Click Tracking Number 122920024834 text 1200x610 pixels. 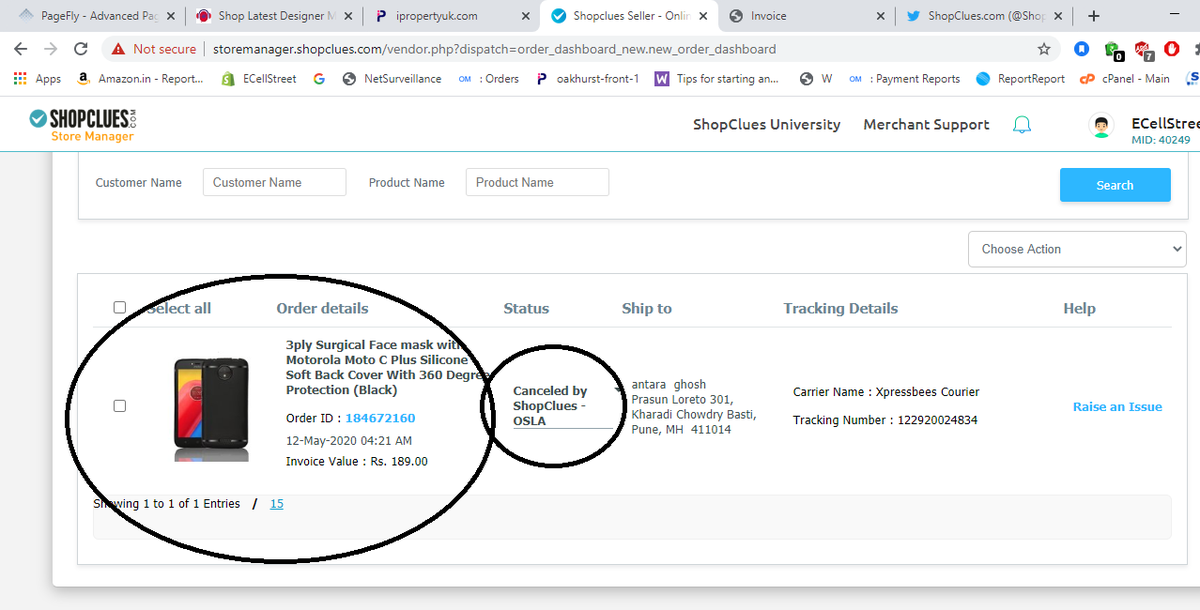885,420
